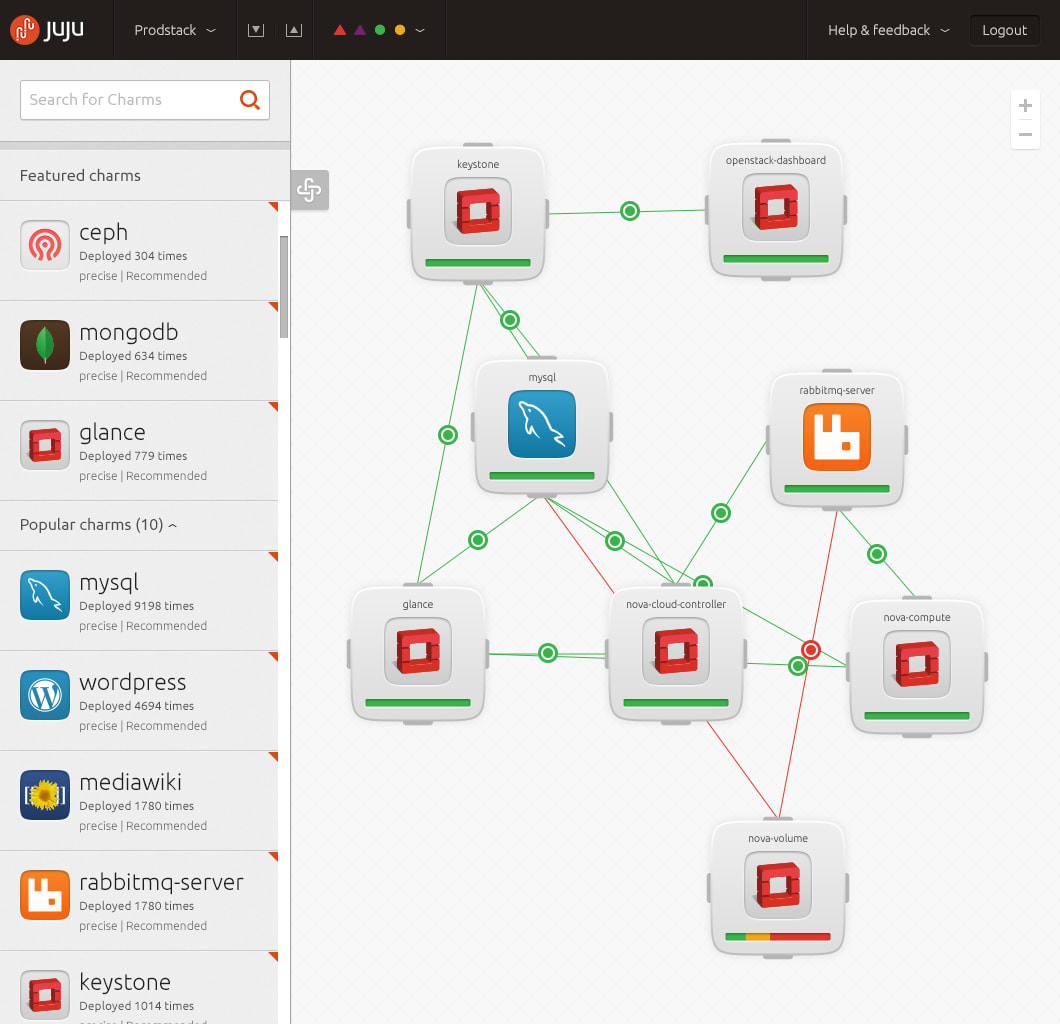1060x1024 pixels.
Task: Click the glance to nova-cloud-controller relation marker
Action: tap(548, 653)
